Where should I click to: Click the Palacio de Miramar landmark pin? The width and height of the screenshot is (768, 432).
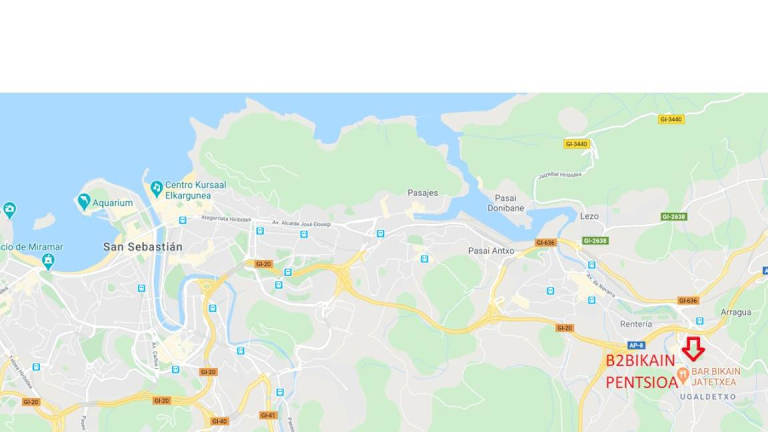pyautogui.click(x=48, y=262)
